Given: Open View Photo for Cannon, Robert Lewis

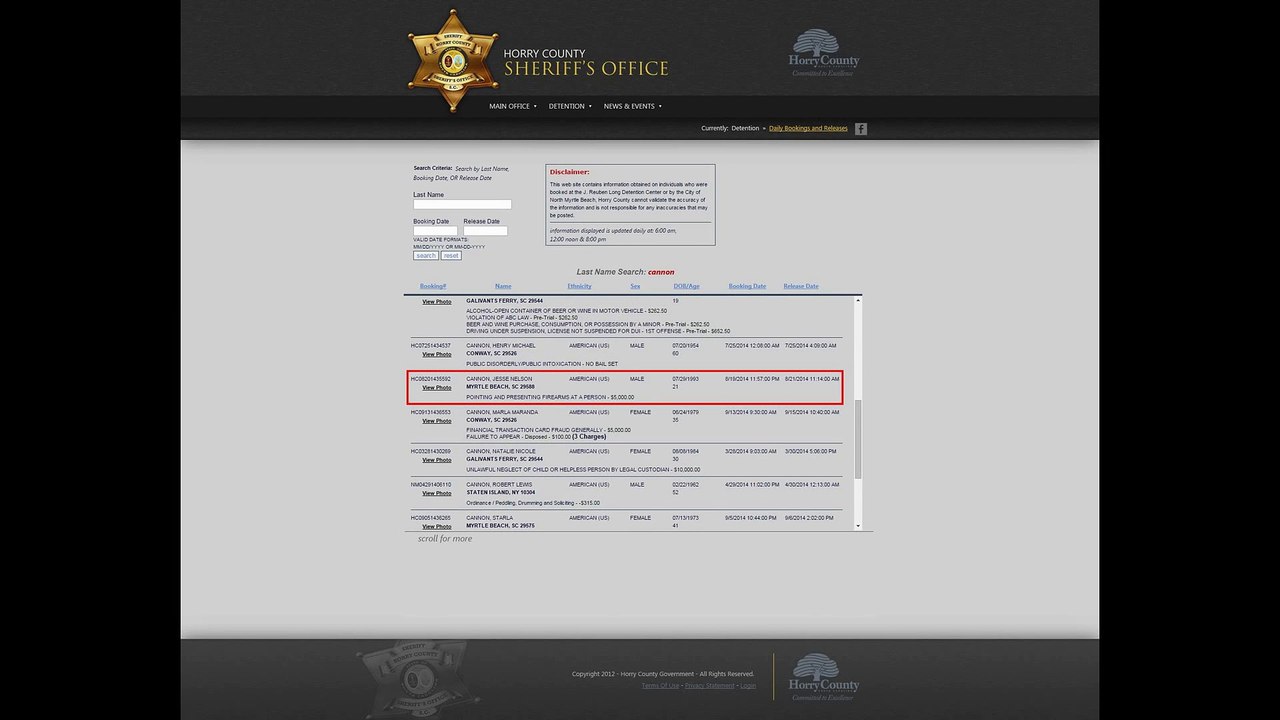Looking at the screenshot, I should pyautogui.click(x=436, y=493).
